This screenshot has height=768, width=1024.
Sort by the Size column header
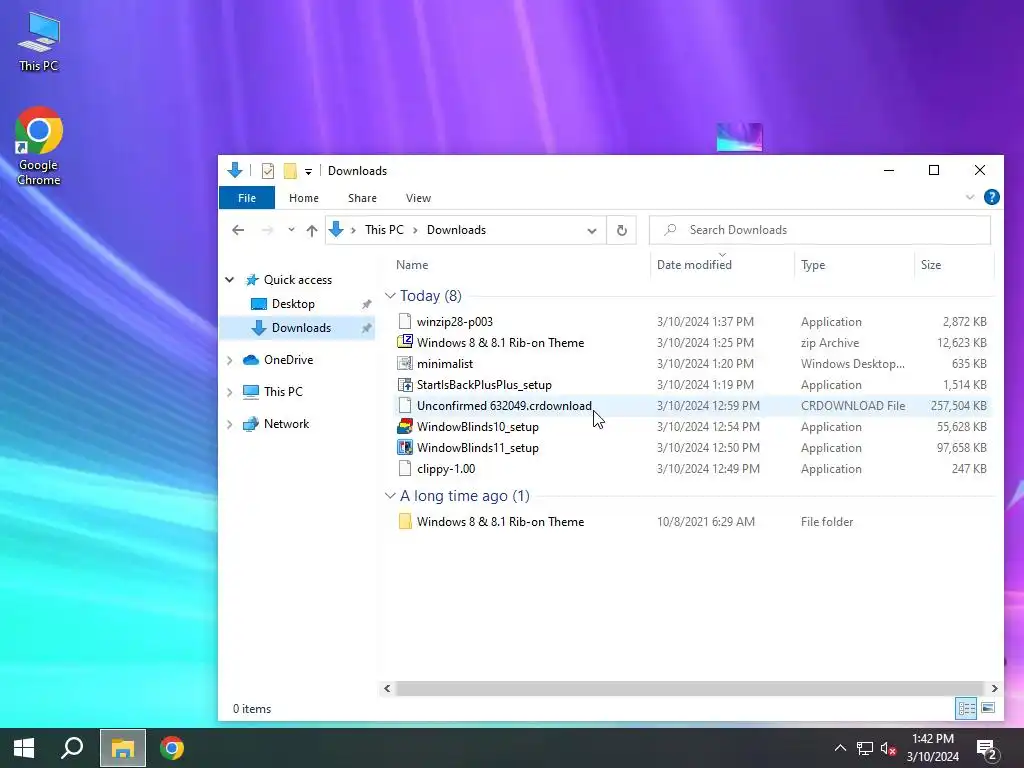[x=931, y=264]
